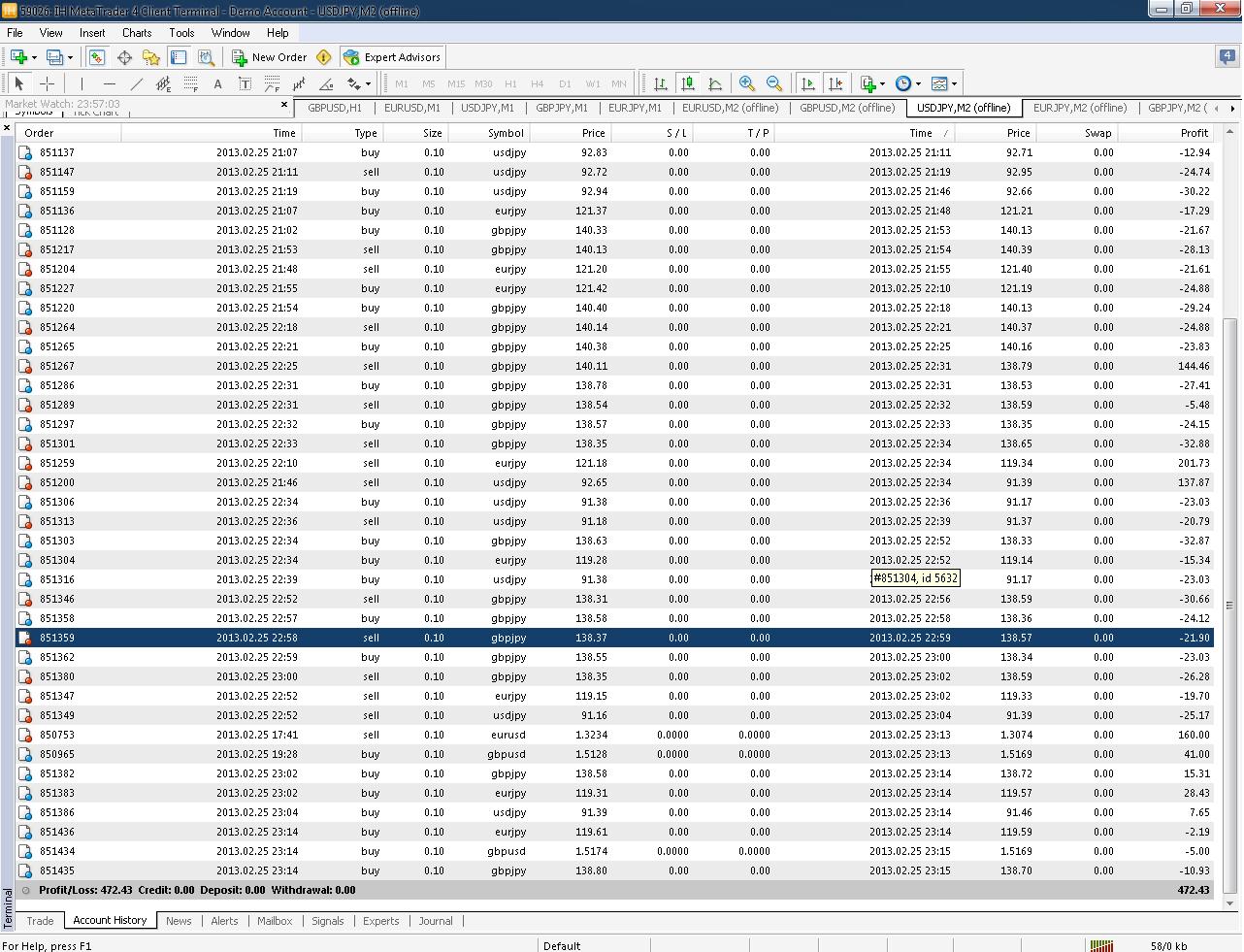Select the Text 'A' tool

pyautogui.click(x=217, y=83)
